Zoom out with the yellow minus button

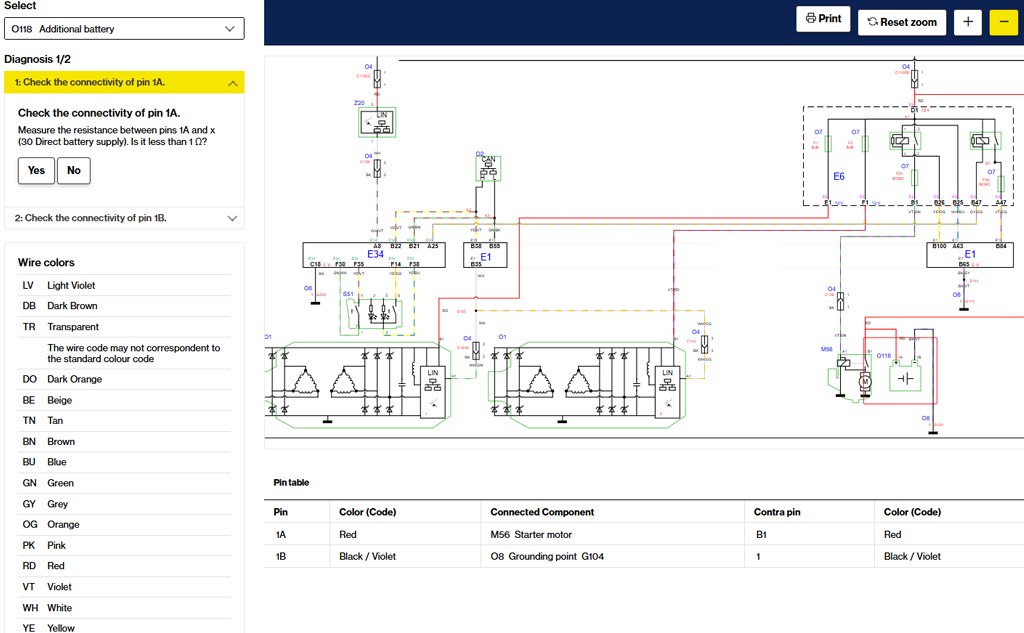(x=1003, y=22)
